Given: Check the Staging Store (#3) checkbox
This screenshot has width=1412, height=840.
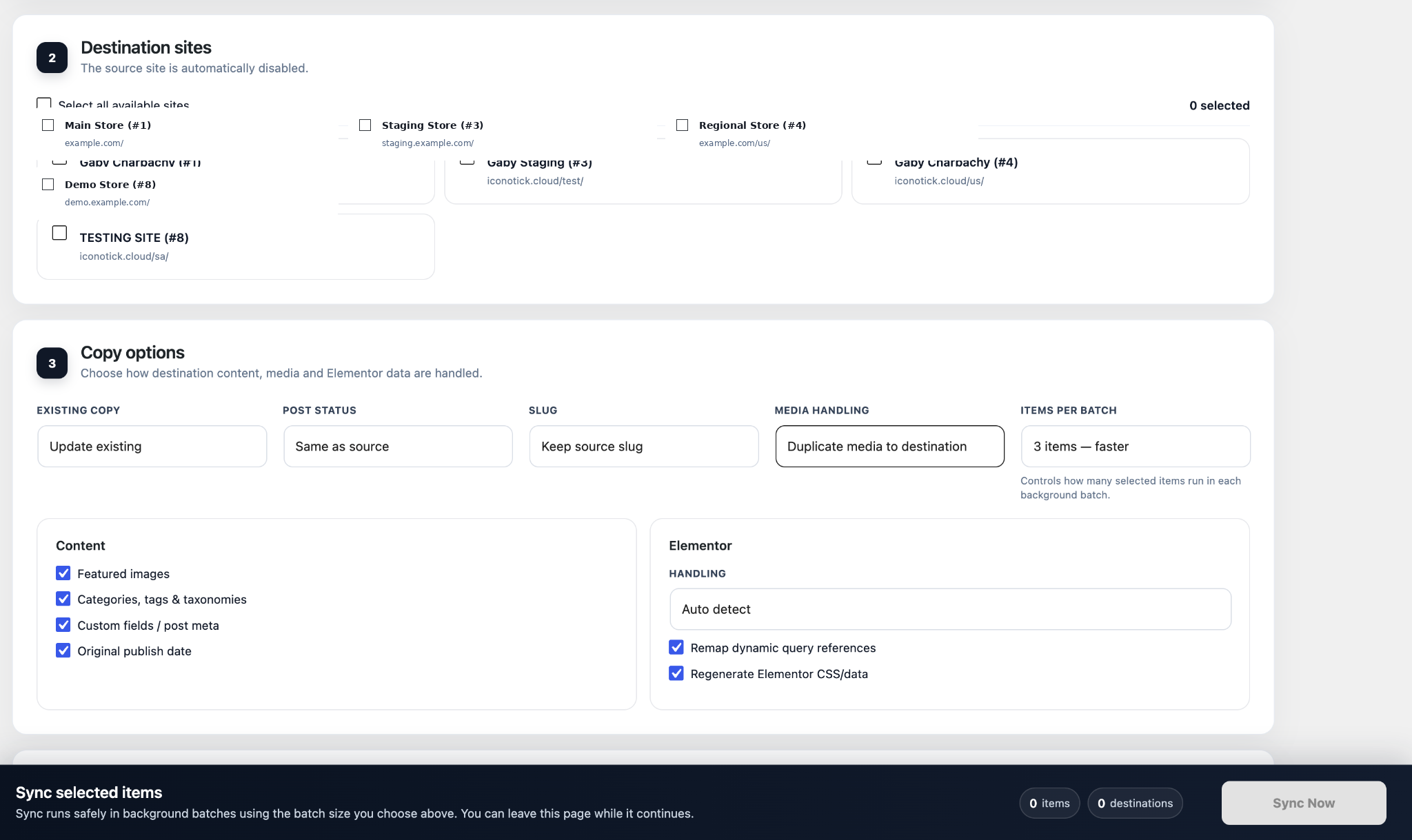Looking at the screenshot, I should [365, 125].
